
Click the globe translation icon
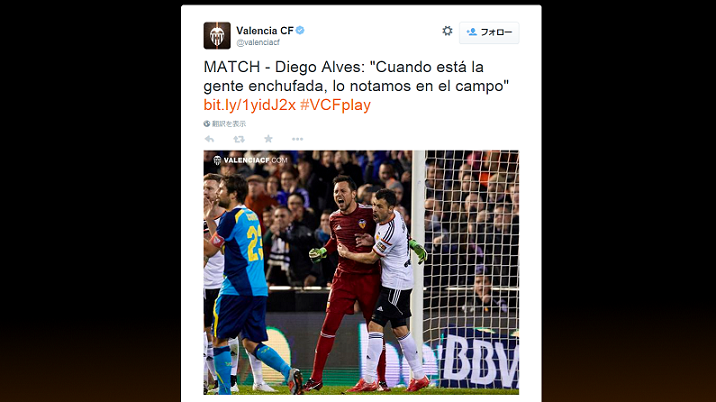(207, 124)
